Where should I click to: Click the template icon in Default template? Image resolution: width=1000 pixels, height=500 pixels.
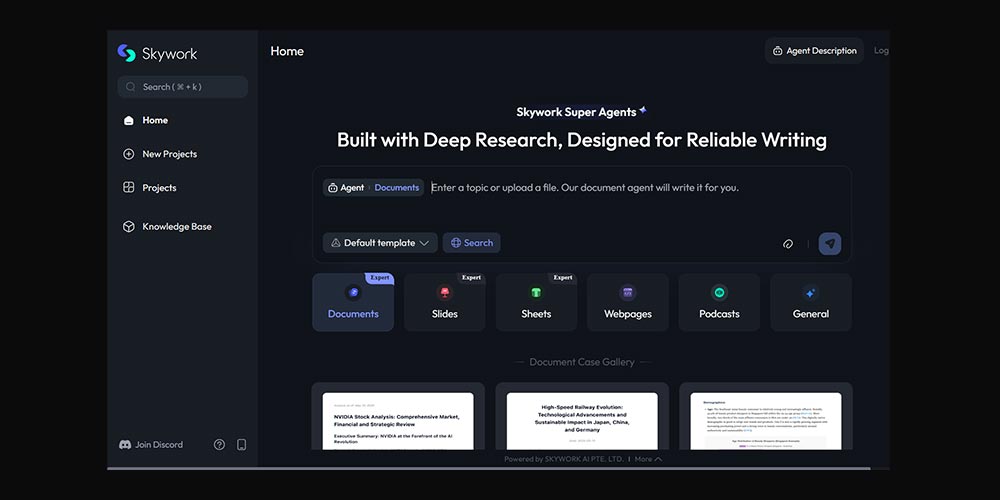pos(336,243)
